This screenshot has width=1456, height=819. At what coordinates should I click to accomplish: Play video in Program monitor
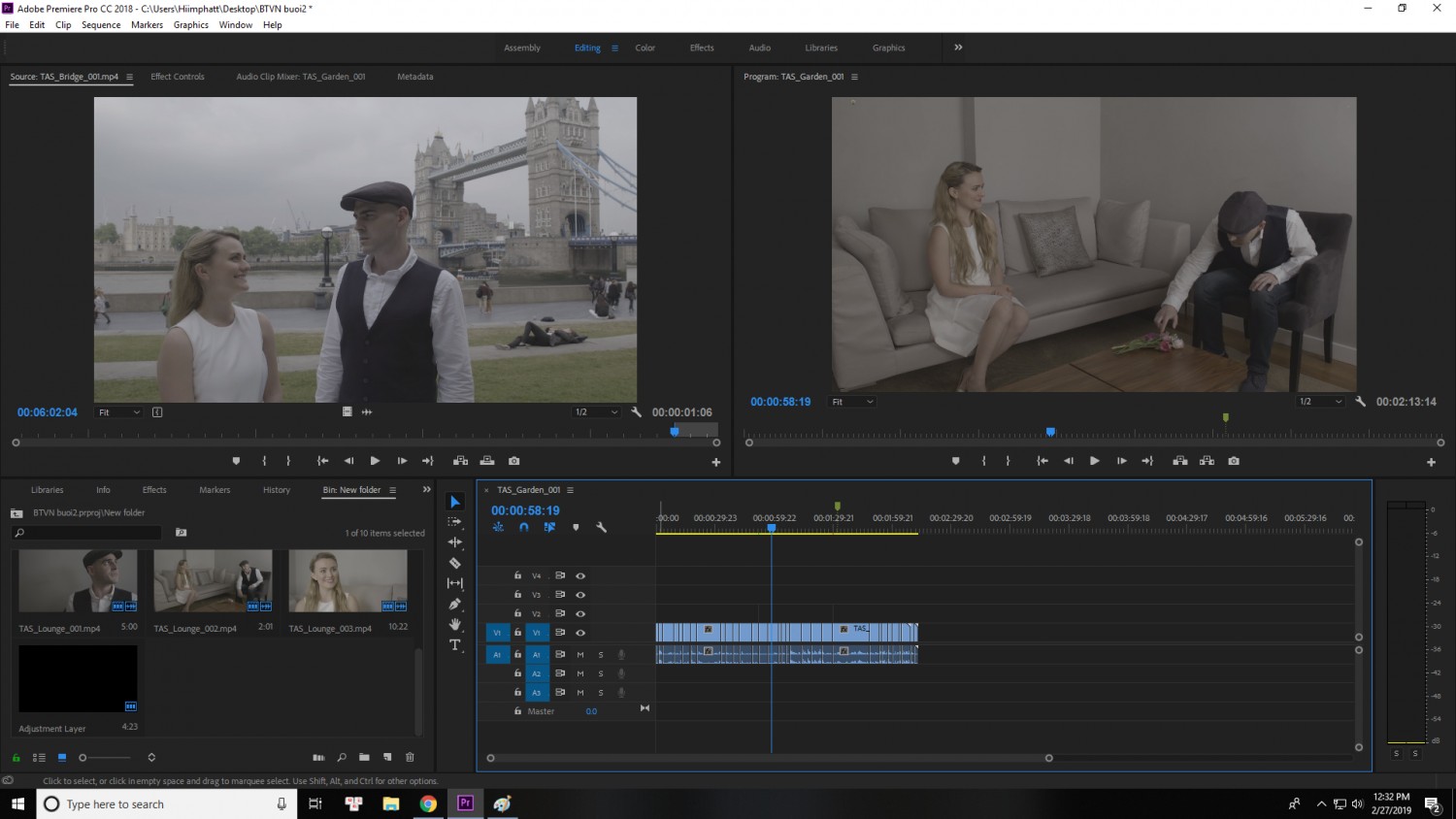[1094, 461]
